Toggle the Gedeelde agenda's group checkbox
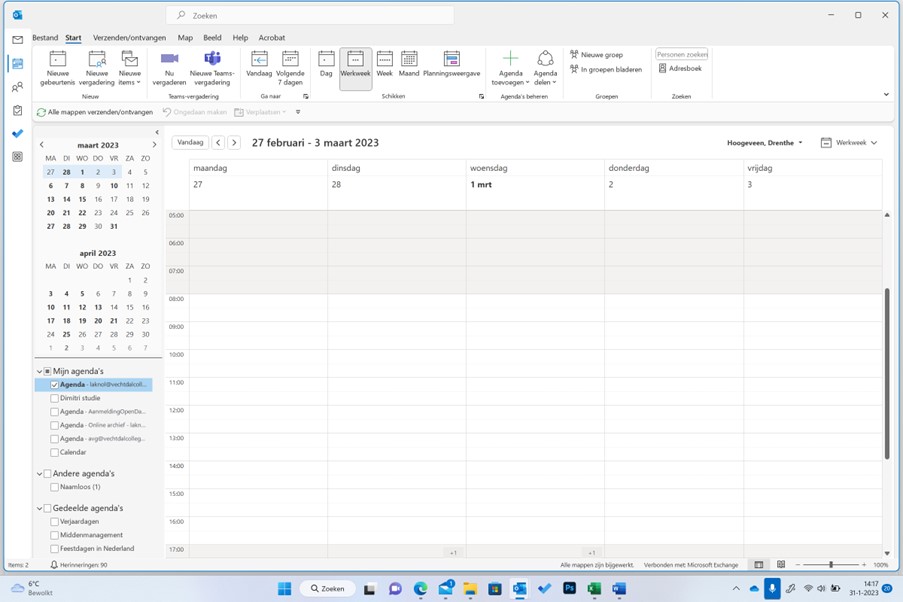903x602 pixels. tap(47, 508)
